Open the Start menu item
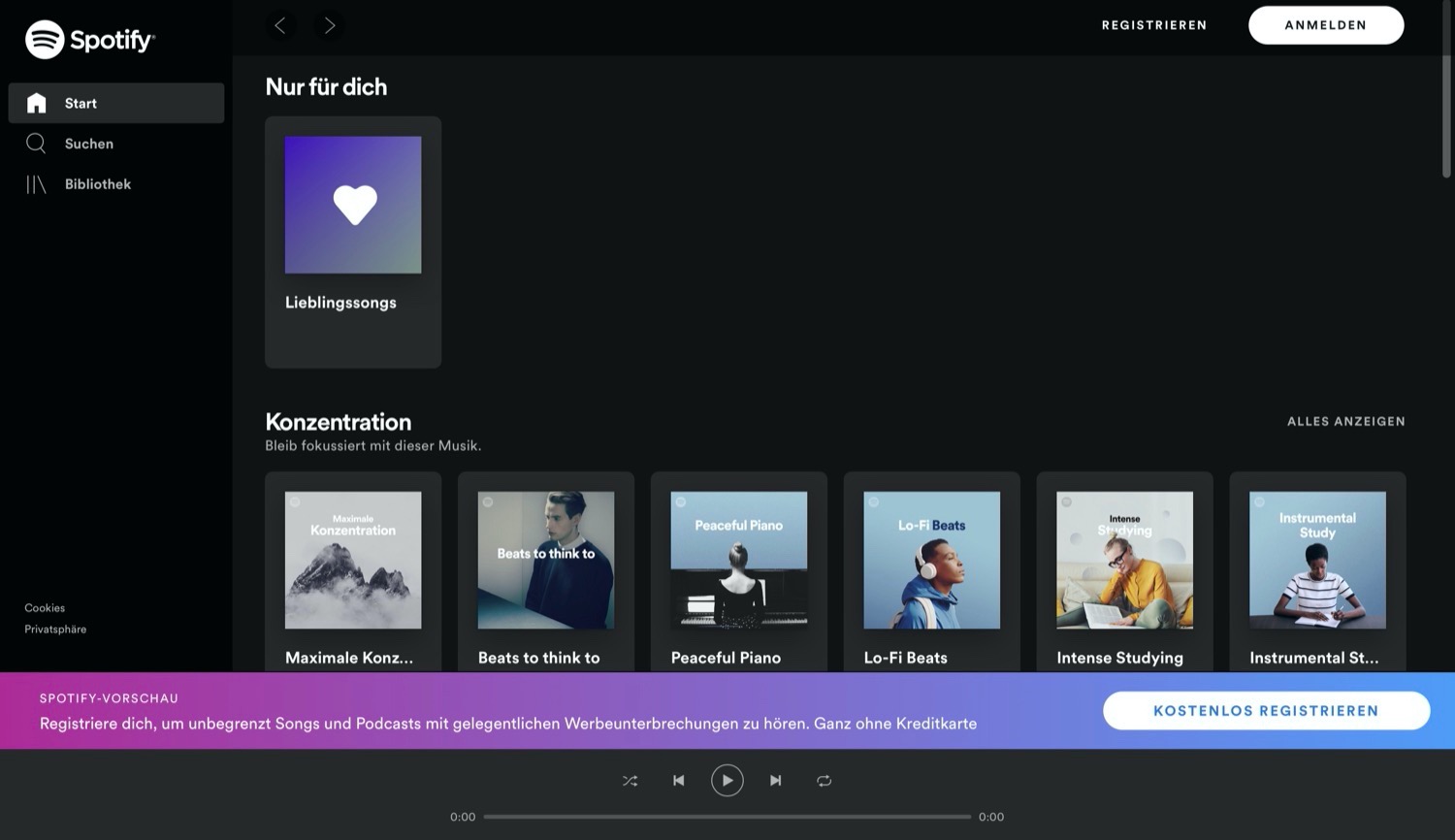This screenshot has height=840, width=1455. pos(116,103)
